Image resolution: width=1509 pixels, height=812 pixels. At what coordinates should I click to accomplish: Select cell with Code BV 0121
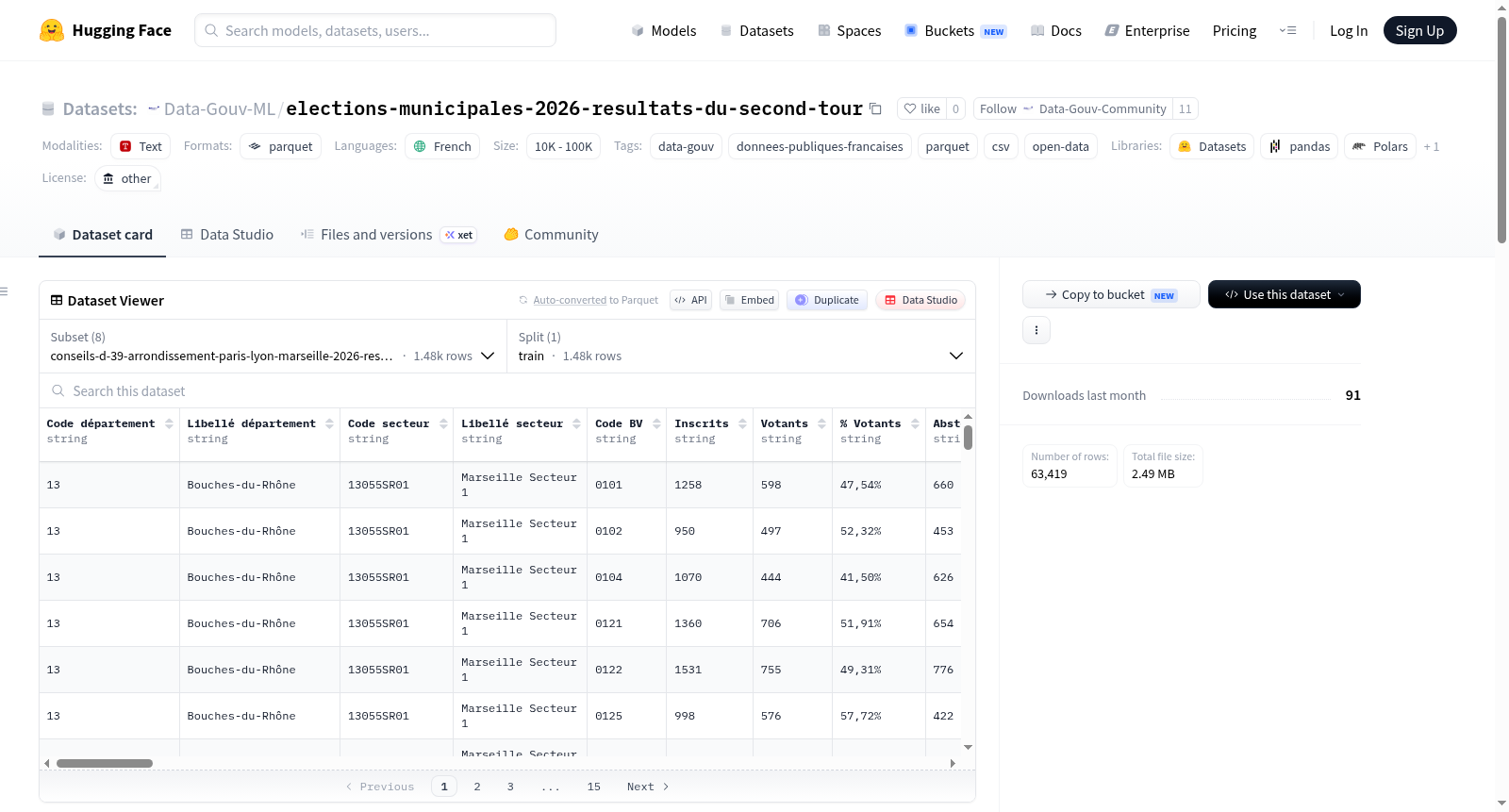[x=627, y=623]
